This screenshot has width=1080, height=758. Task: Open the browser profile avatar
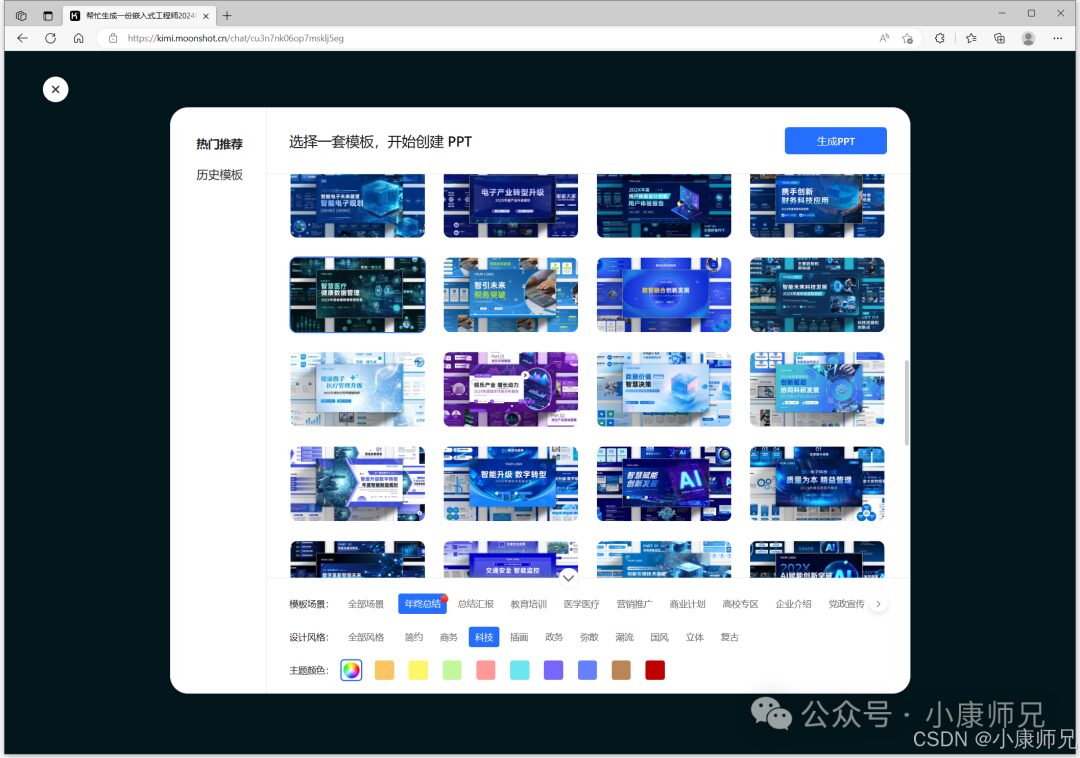pos(1028,39)
